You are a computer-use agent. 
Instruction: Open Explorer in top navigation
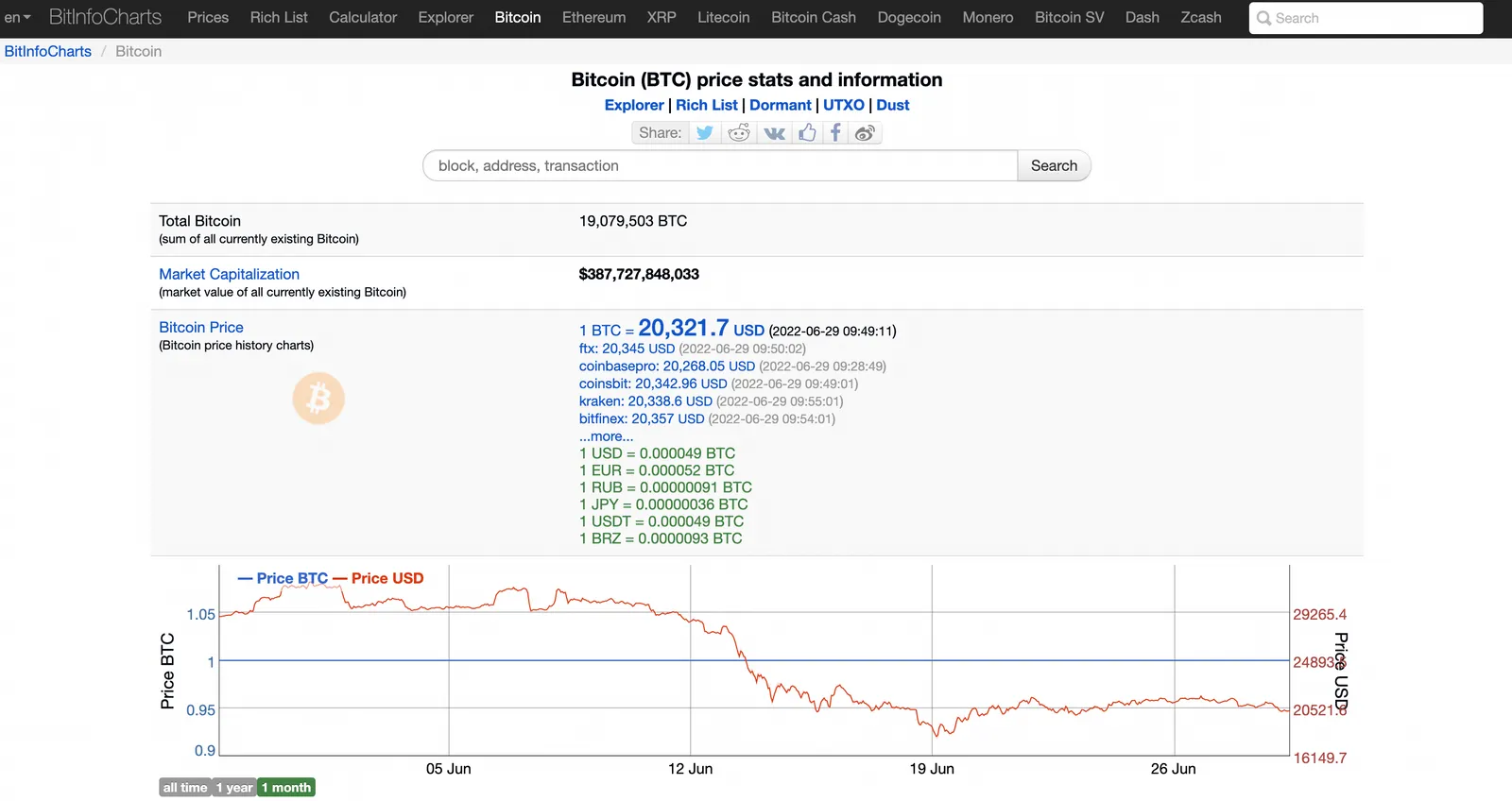446,17
